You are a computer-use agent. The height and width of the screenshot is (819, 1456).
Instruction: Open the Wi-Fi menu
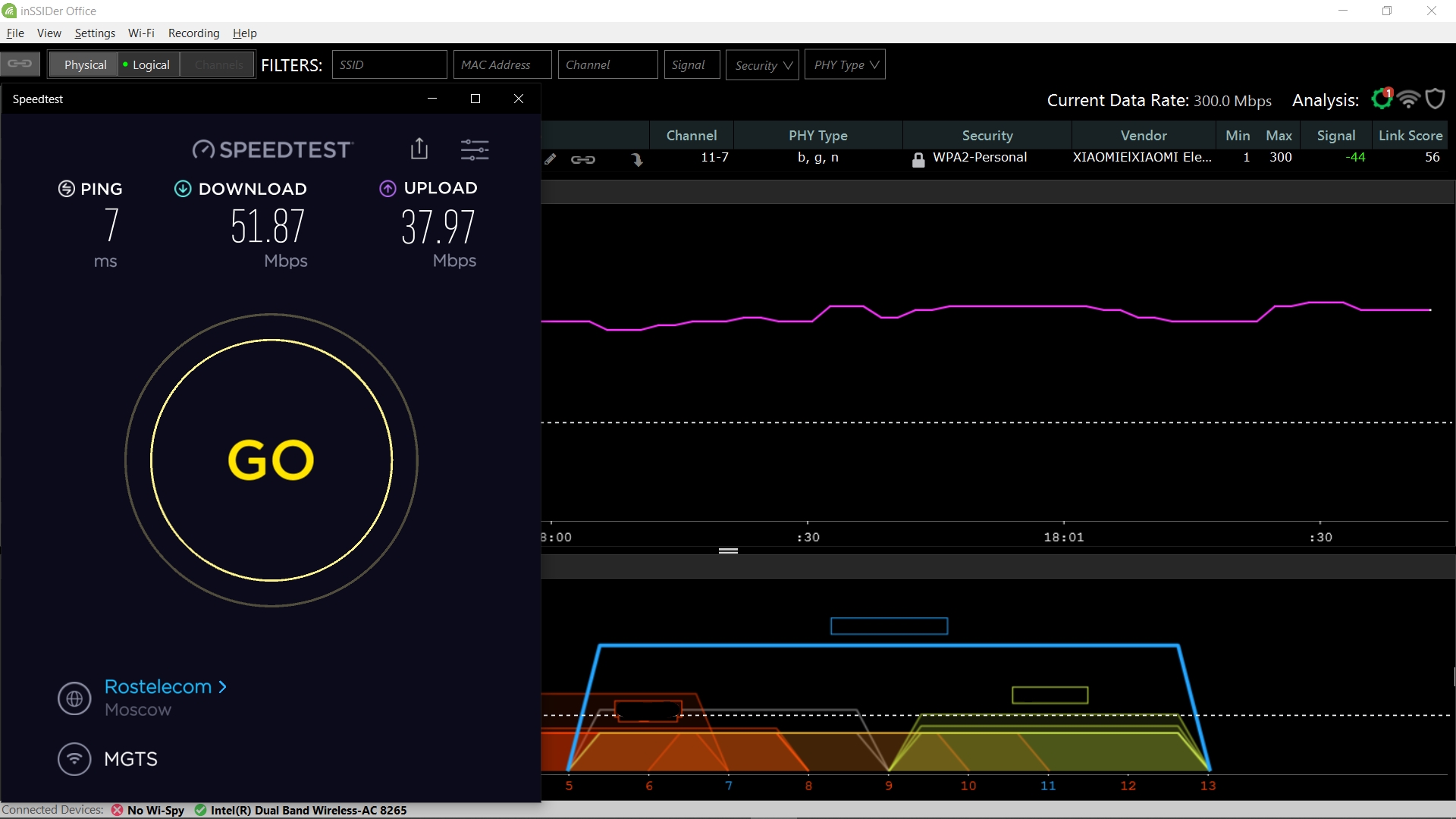click(x=141, y=33)
